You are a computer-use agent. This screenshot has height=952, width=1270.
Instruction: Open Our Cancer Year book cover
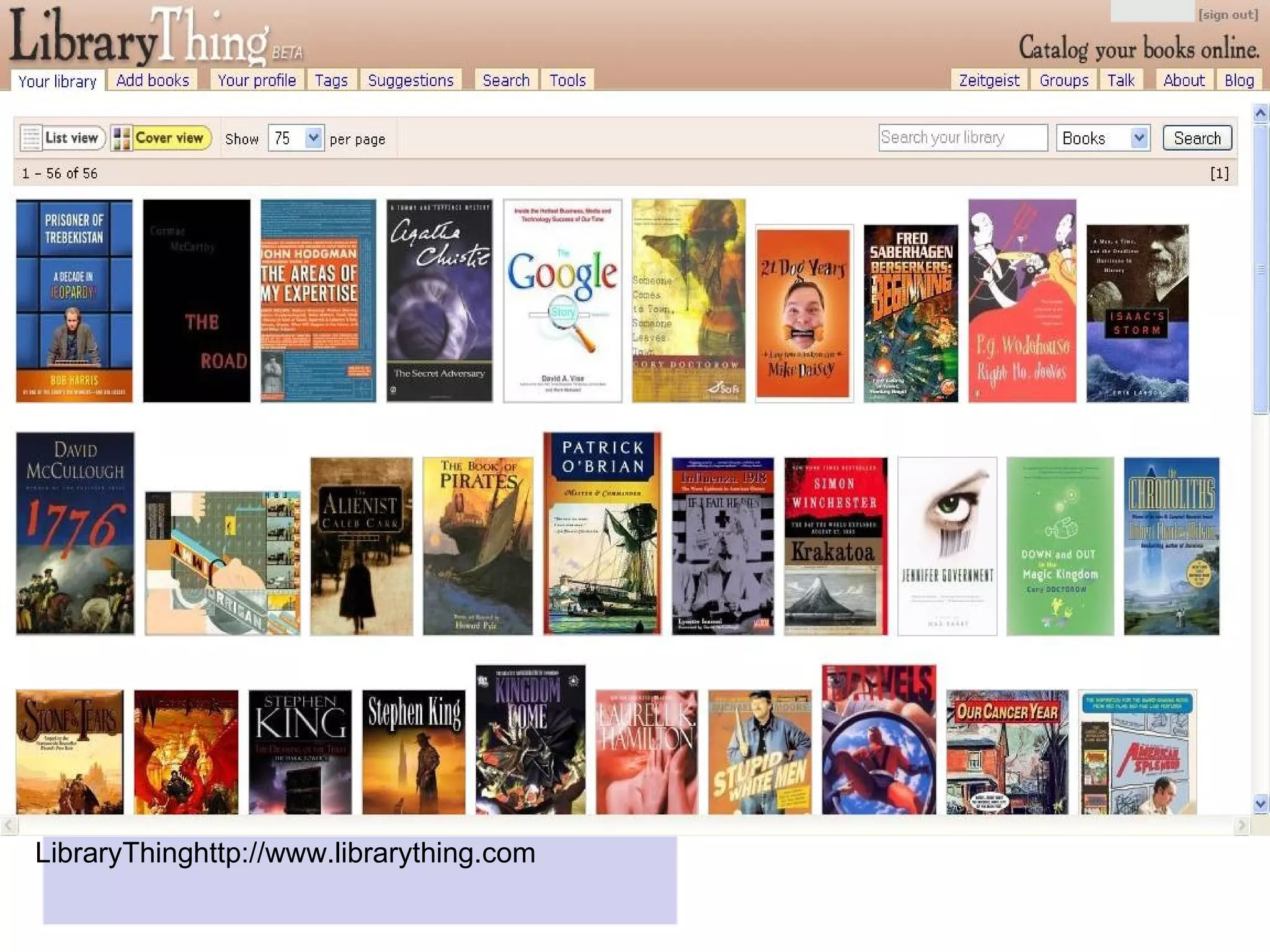[x=1008, y=752]
